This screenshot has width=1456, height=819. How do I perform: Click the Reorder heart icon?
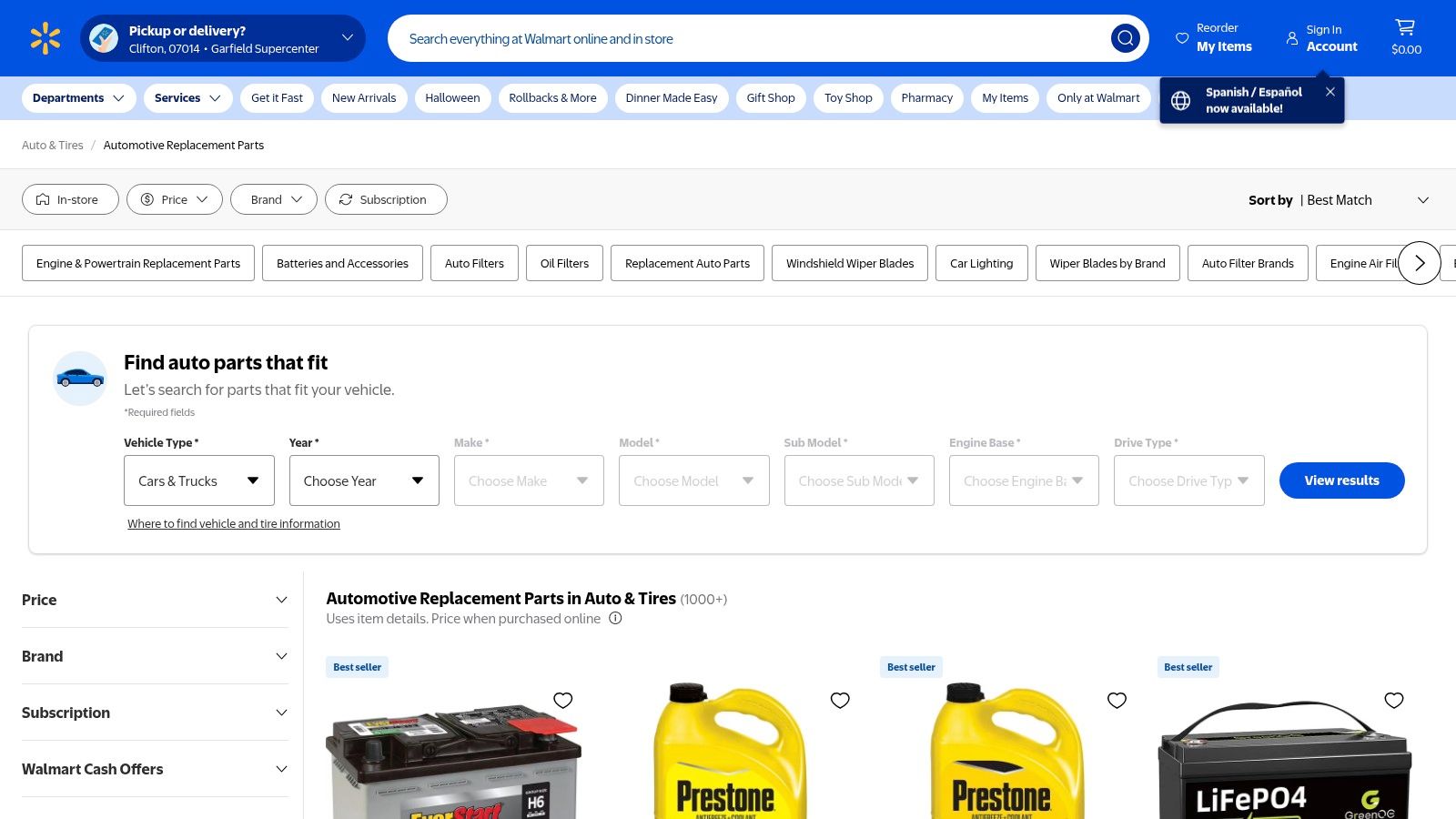coord(1182,38)
